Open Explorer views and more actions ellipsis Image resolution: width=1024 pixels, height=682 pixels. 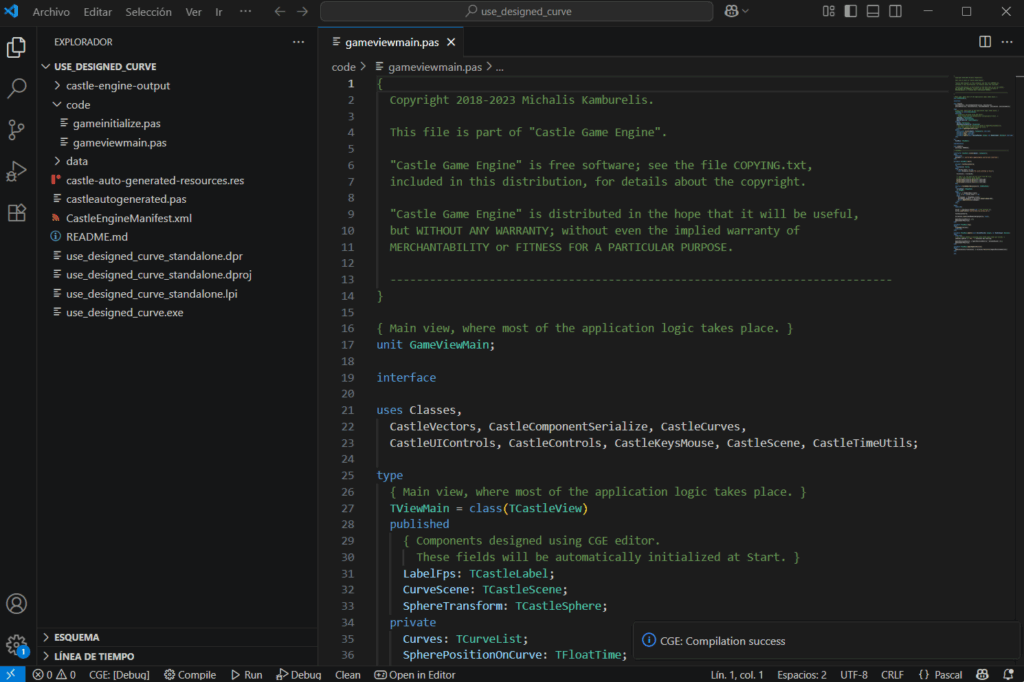pyautogui.click(x=298, y=42)
